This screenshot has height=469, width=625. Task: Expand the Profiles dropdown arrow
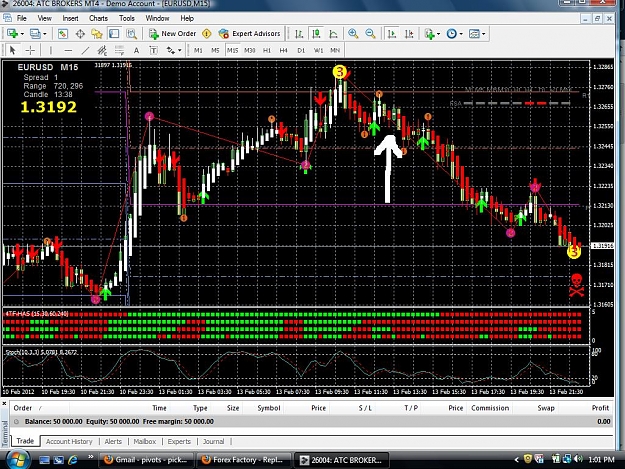click(45, 34)
